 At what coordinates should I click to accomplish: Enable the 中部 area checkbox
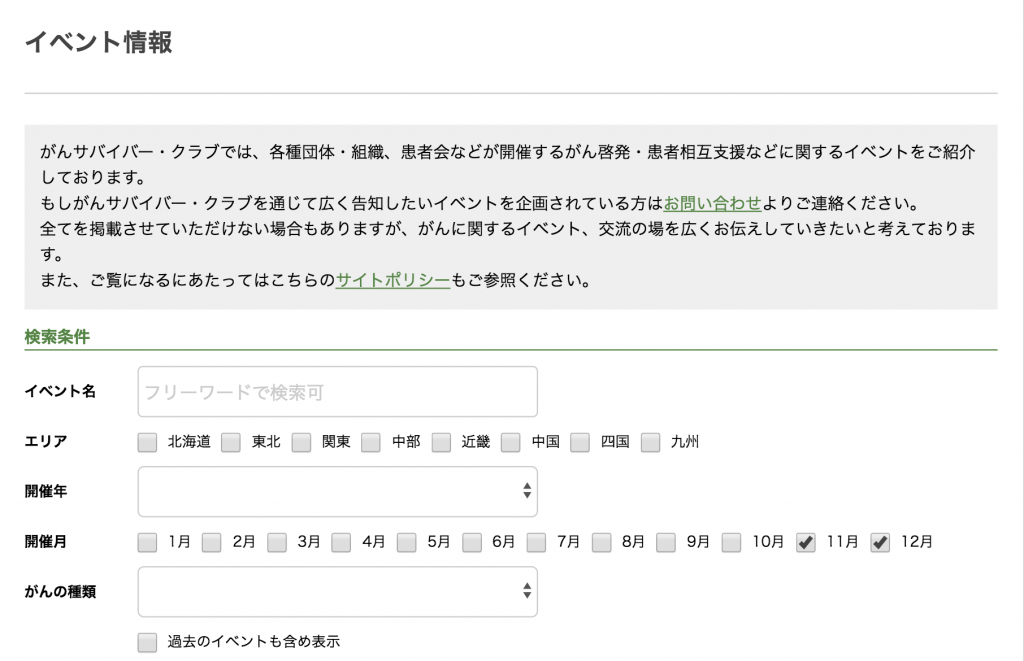point(371,442)
